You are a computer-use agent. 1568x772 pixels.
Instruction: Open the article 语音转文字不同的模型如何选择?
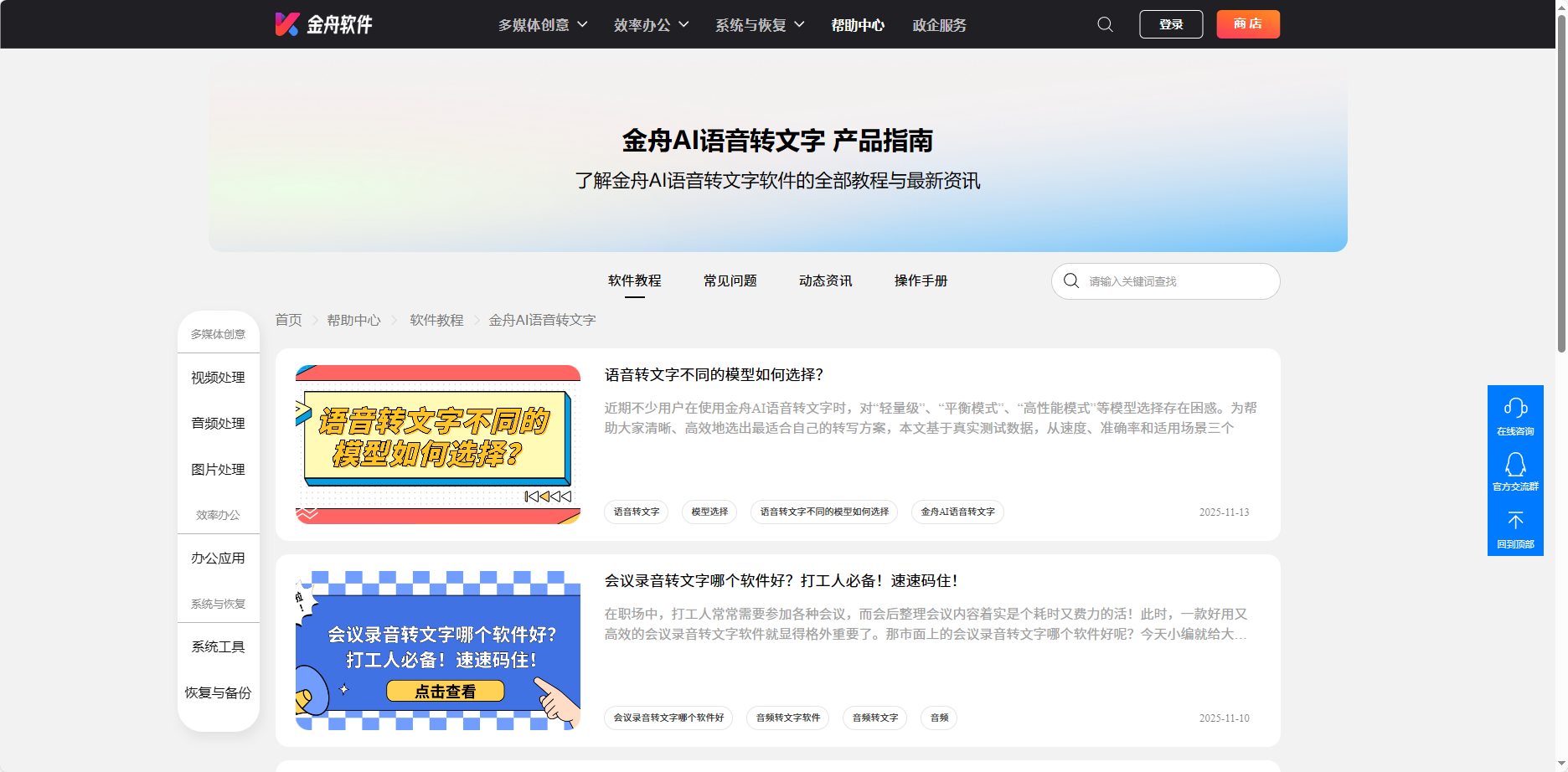tap(714, 374)
